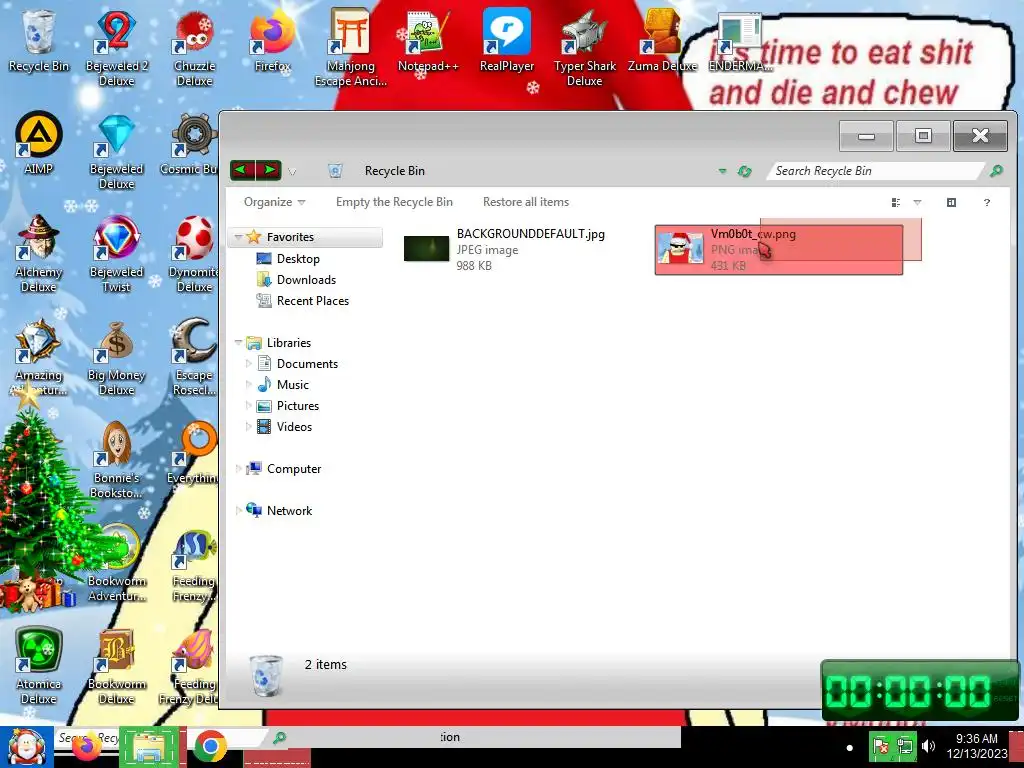Screen dimensions: 1024x768
Task: Open RealPlayer desktop icon
Action: pyautogui.click(x=507, y=40)
